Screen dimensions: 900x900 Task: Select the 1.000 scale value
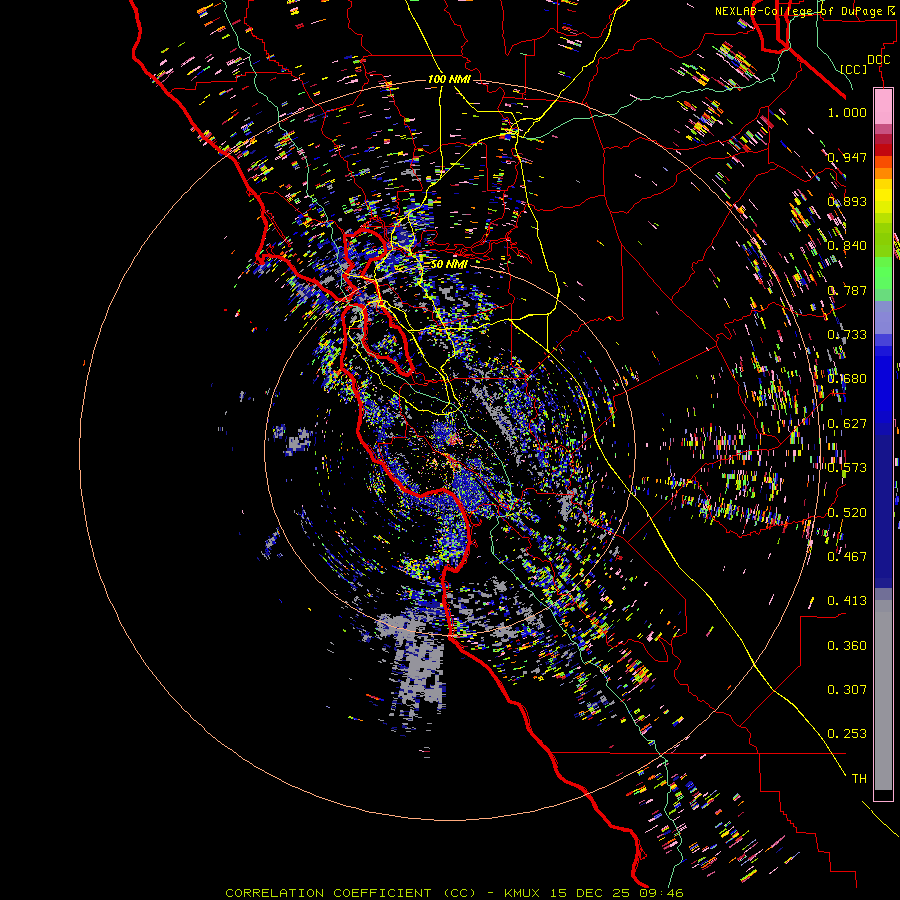847,112
